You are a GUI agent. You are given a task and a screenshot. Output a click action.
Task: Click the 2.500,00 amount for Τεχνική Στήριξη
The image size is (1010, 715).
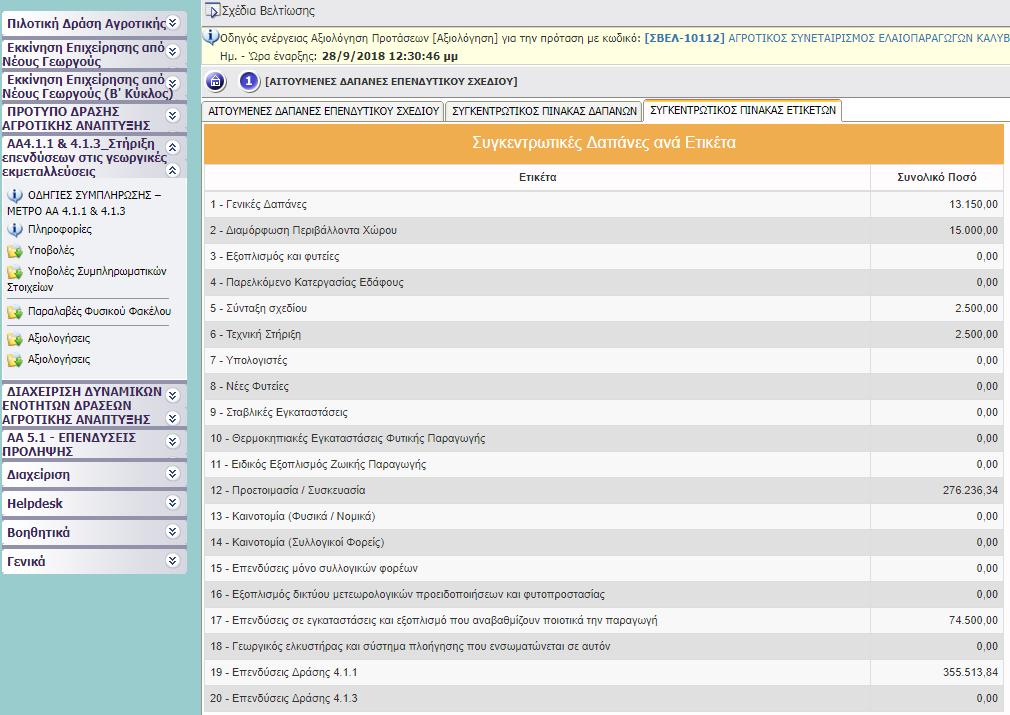pyautogui.click(x=977, y=334)
